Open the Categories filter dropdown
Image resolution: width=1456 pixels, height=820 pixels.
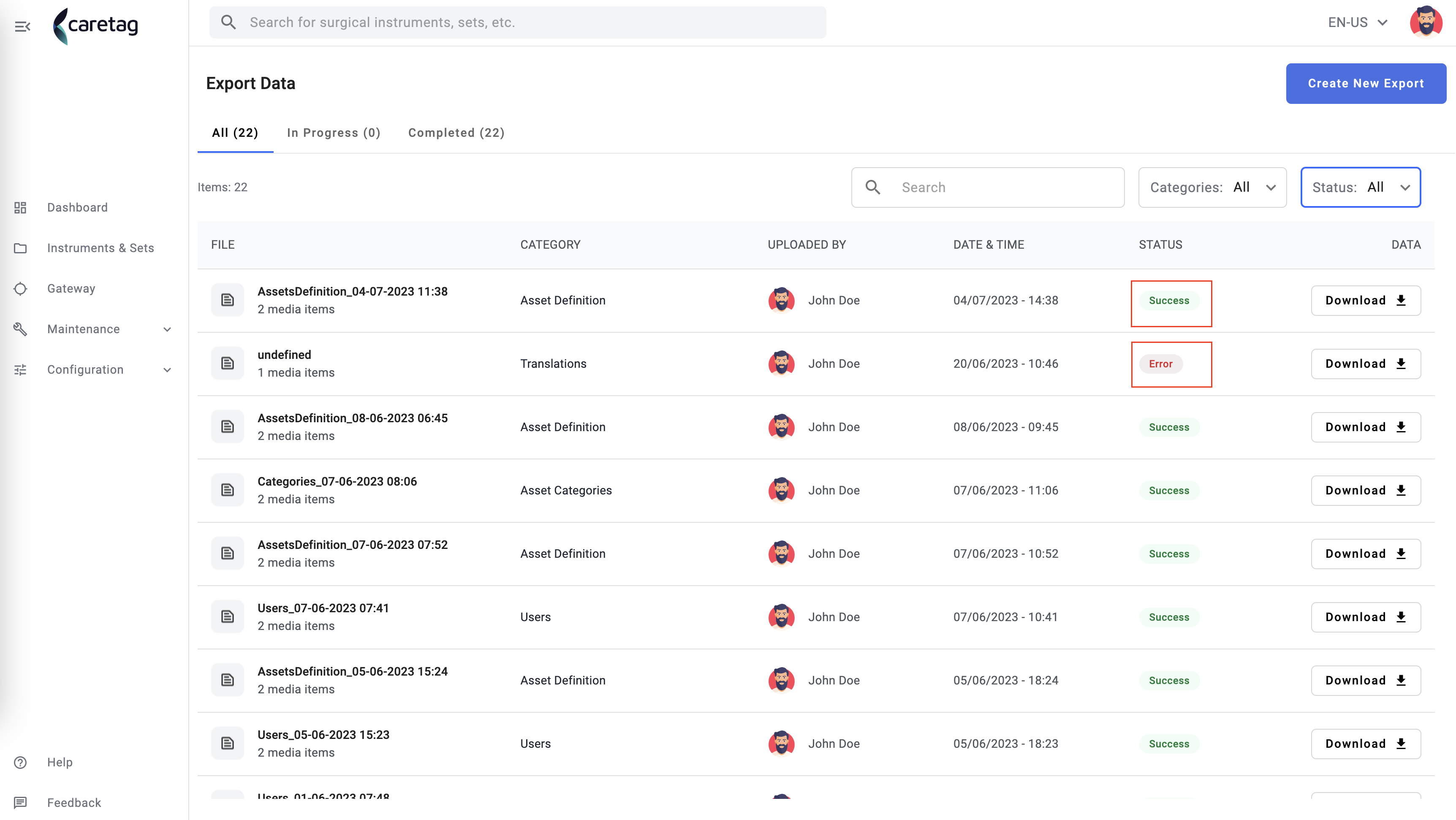click(1212, 187)
